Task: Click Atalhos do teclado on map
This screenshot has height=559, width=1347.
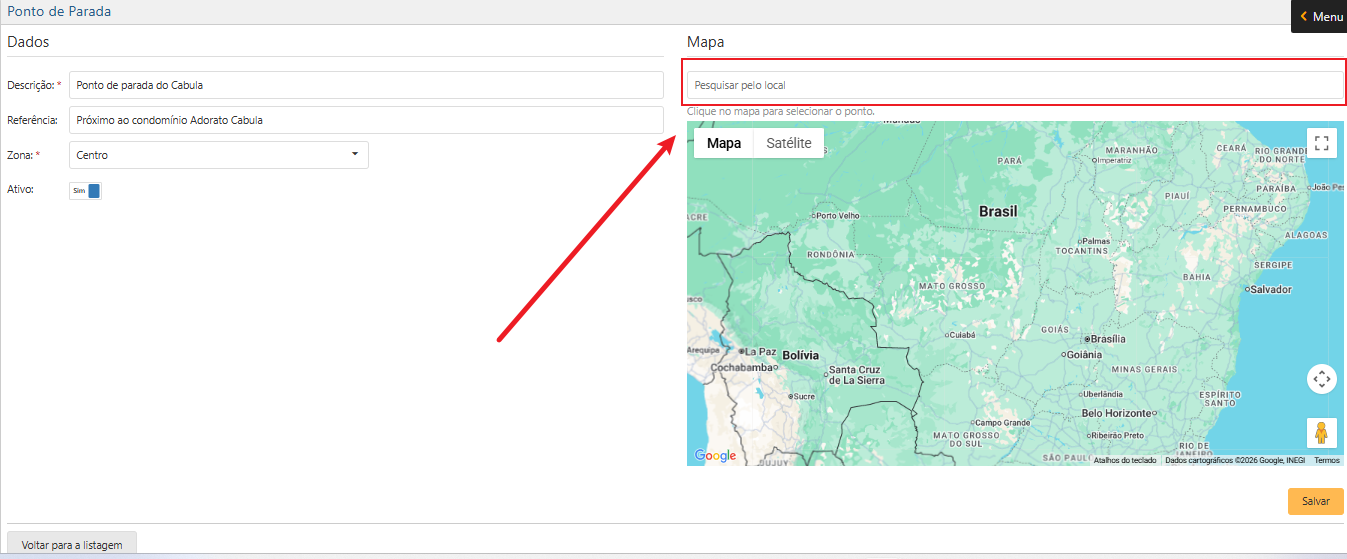Action: pyautogui.click(x=1124, y=460)
